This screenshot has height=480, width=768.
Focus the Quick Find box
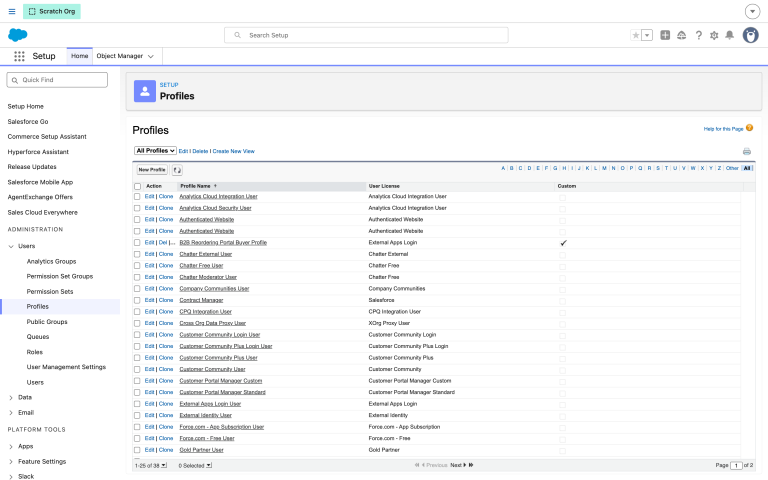57,80
